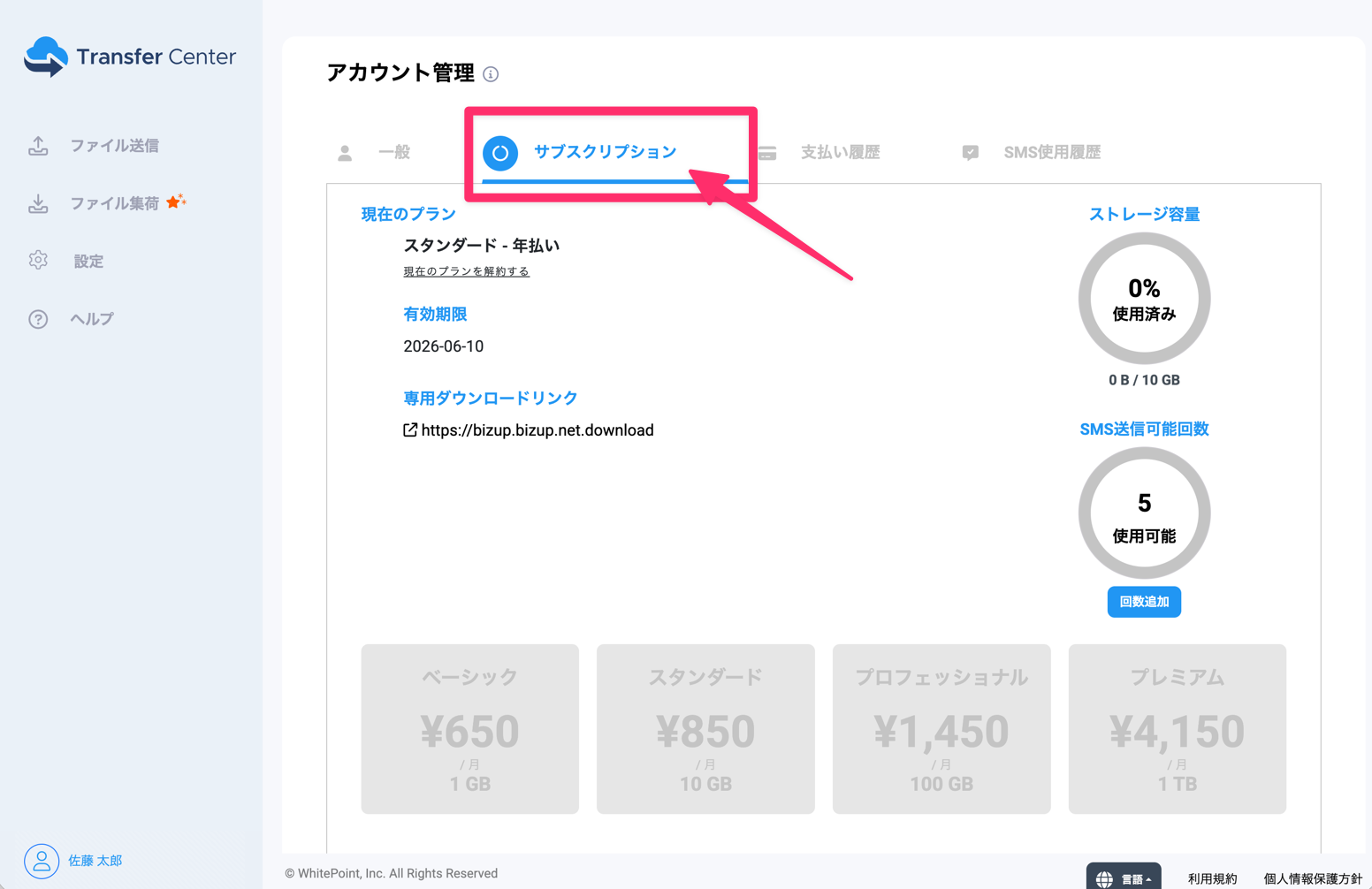
Task: Click the info icon beside アカウント管理
Action: click(491, 74)
